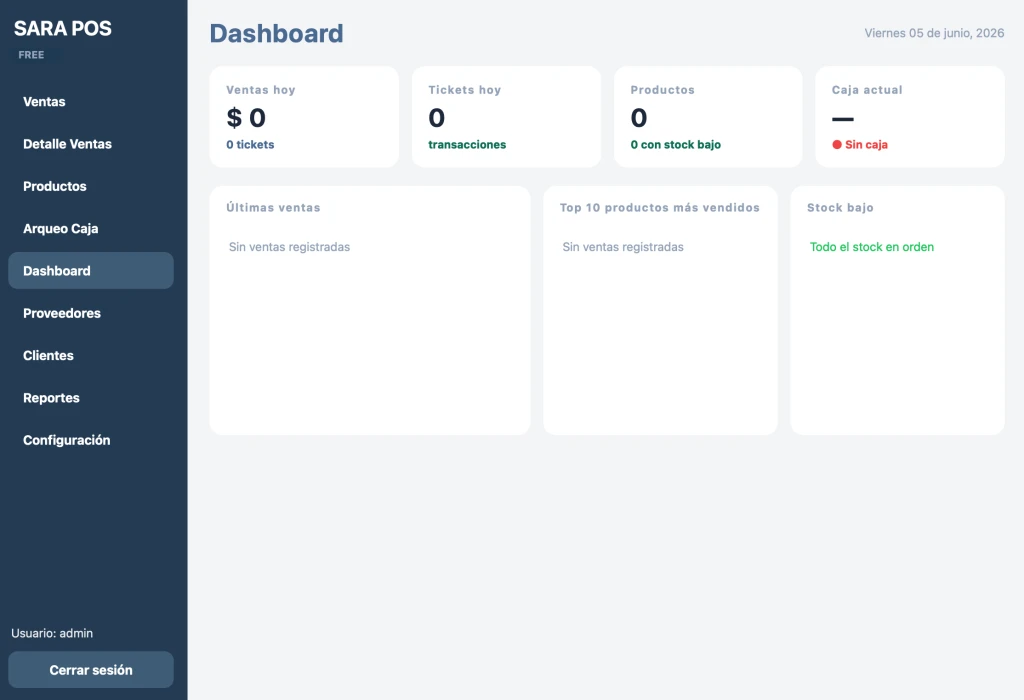Viewport: 1024px width, 700px height.
Task: Navigate to Proveedores
Action: (x=91, y=313)
